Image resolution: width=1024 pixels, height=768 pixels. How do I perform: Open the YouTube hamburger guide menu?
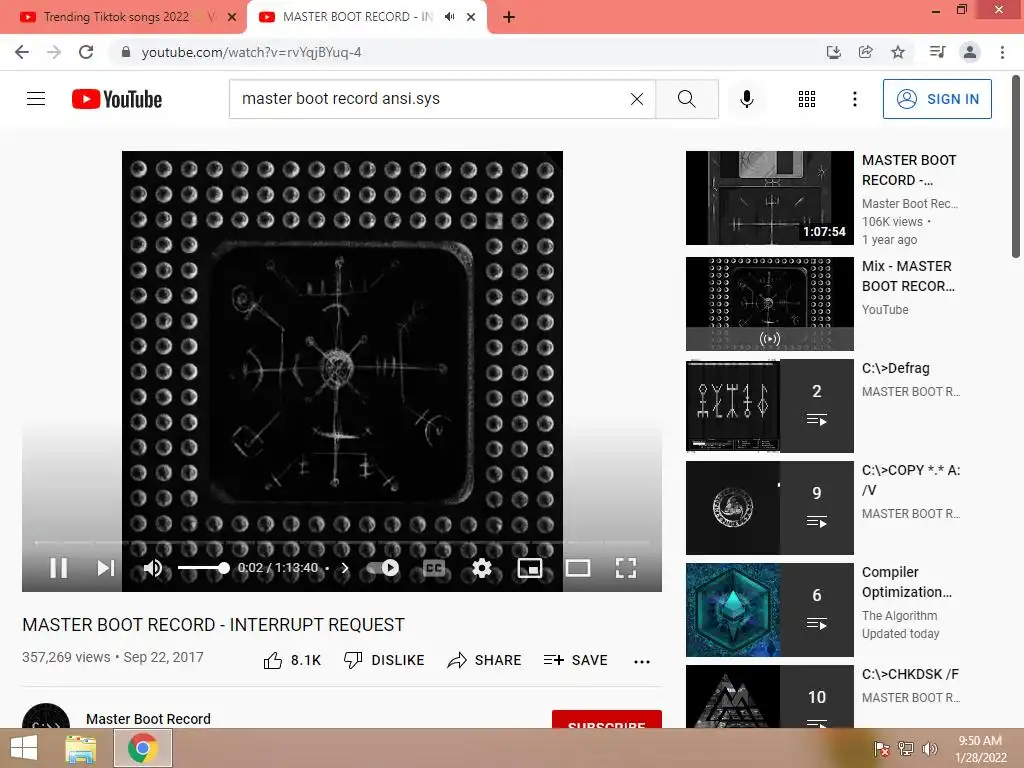36,99
